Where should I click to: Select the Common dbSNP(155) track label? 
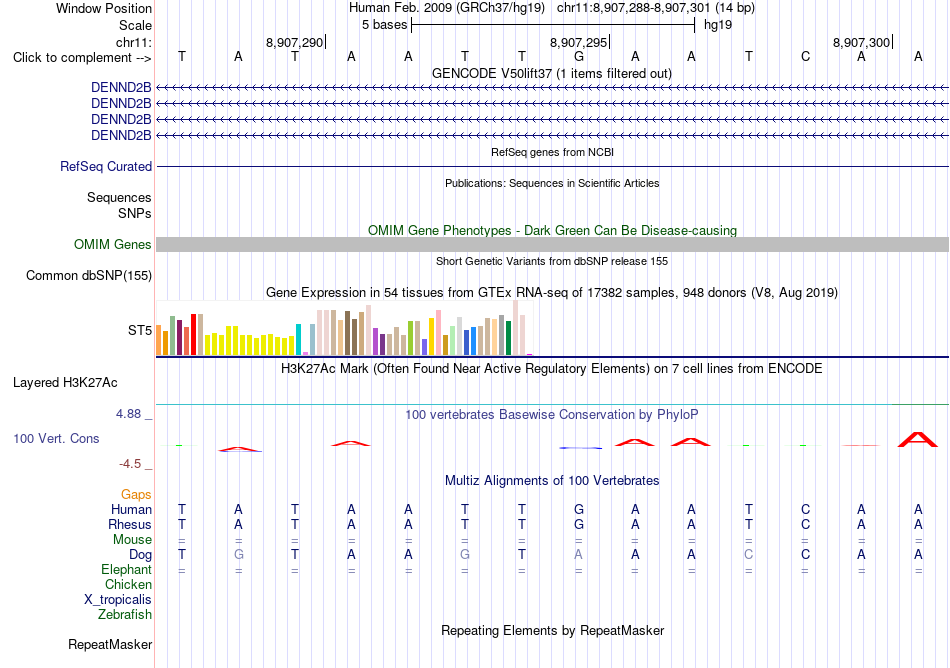(x=88, y=276)
